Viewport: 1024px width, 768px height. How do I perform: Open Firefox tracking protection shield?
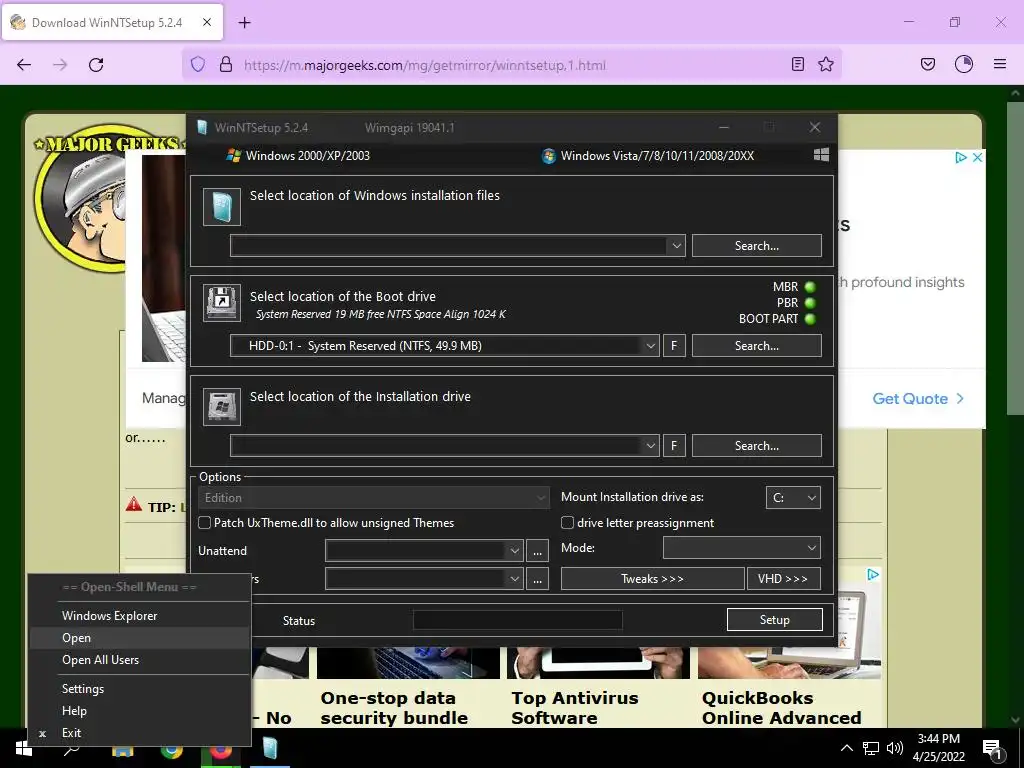pos(198,65)
